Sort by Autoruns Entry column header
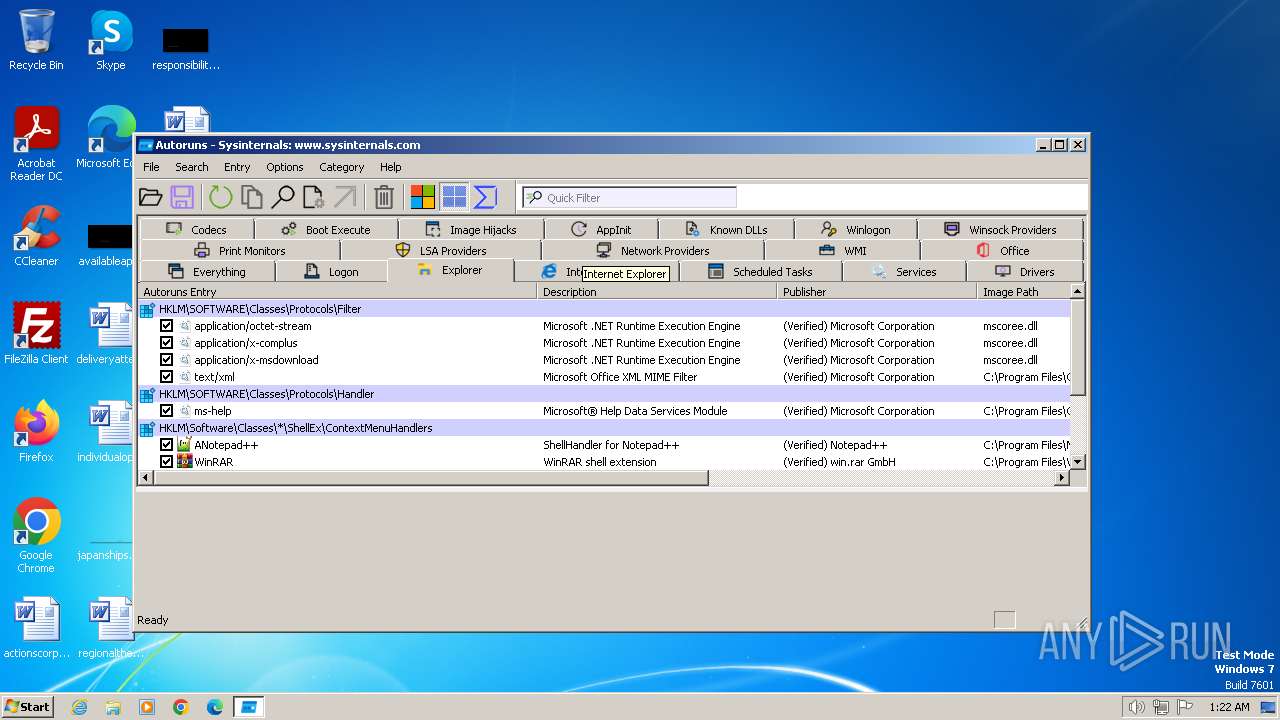Image resolution: width=1280 pixels, height=720 pixels. [x=337, y=292]
